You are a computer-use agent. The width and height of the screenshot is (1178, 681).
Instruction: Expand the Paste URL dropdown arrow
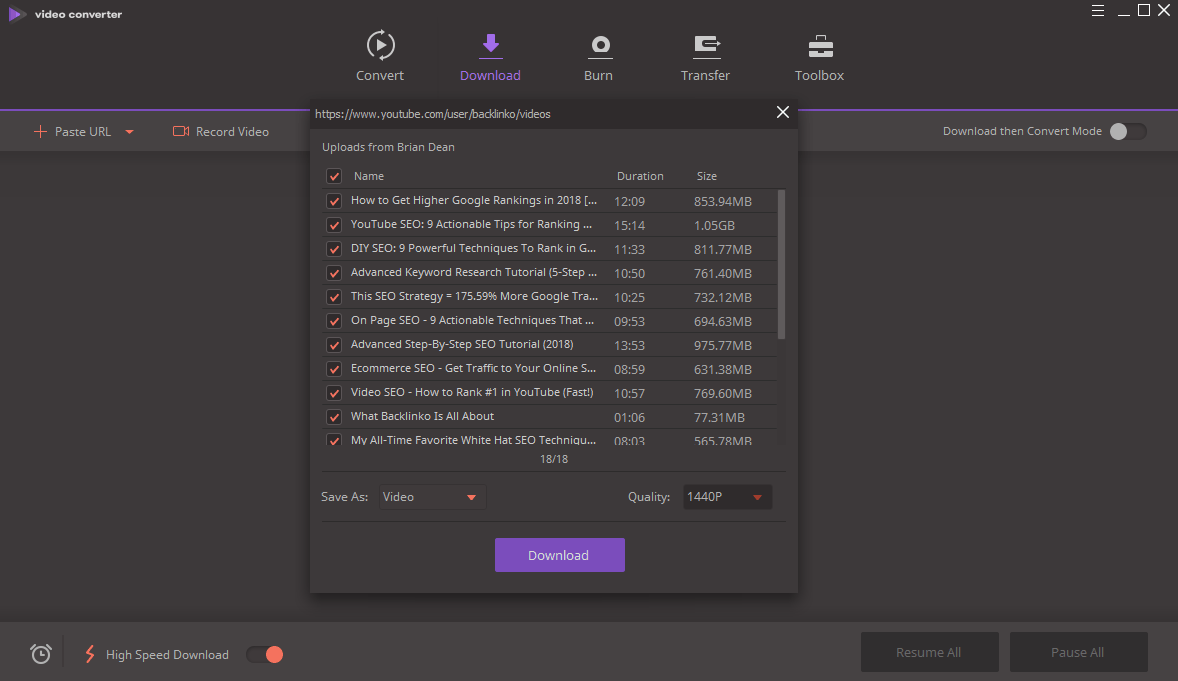tap(129, 132)
